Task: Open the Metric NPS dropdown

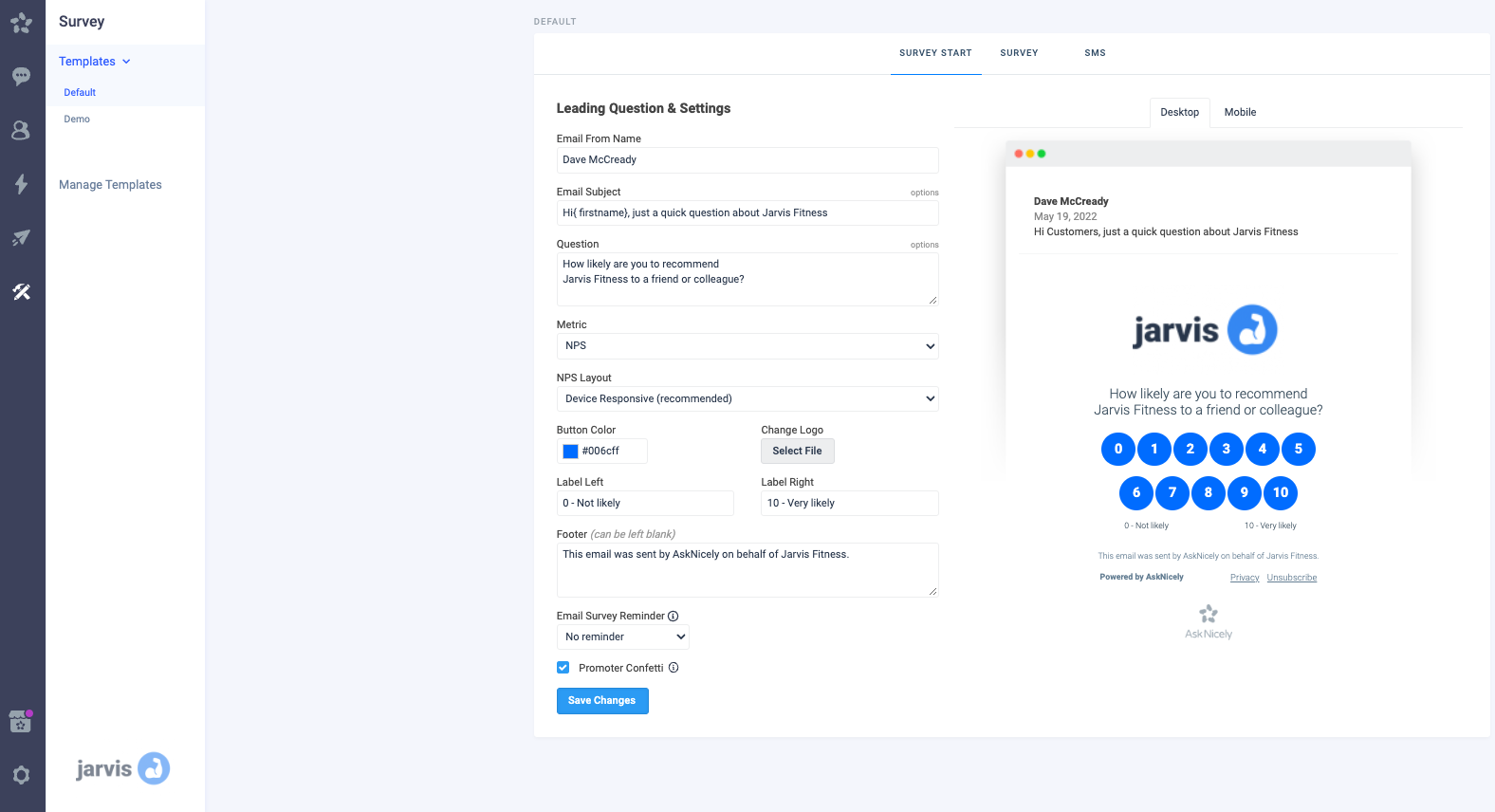Action: click(747, 346)
